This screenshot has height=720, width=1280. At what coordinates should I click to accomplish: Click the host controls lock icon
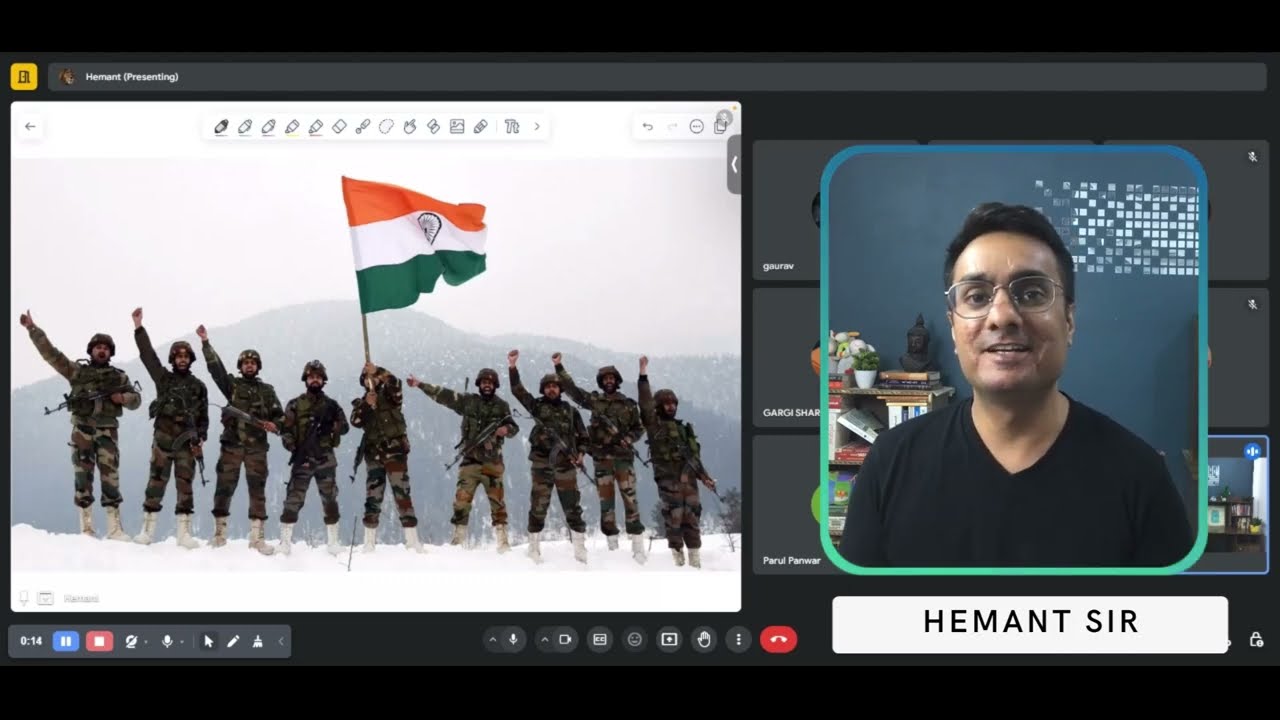pyautogui.click(x=1256, y=640)
